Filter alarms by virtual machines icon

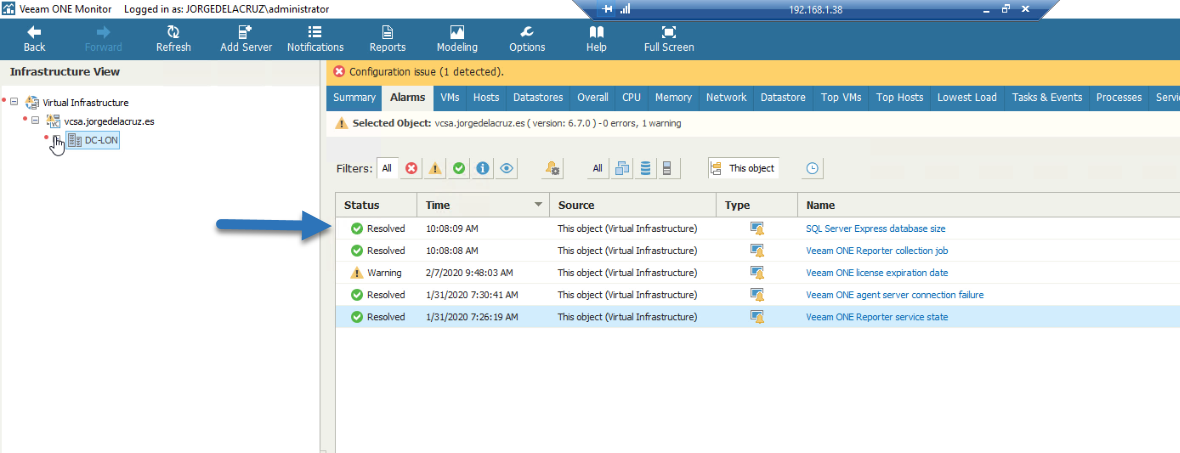622,169
